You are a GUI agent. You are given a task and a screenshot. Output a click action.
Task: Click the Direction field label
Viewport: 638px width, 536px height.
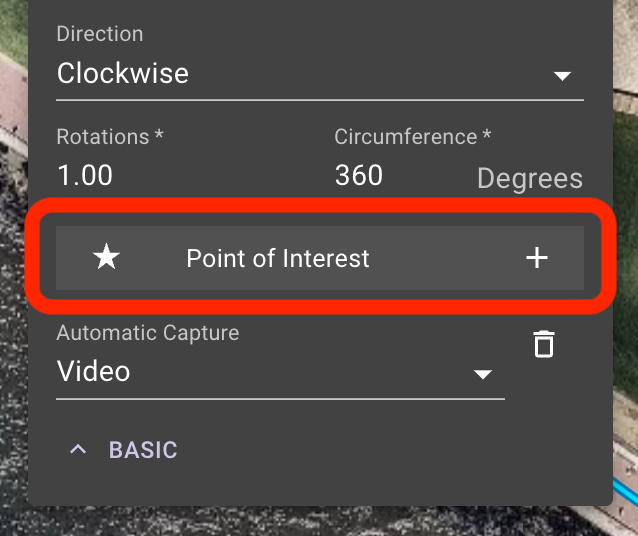[x=100, y=33]
